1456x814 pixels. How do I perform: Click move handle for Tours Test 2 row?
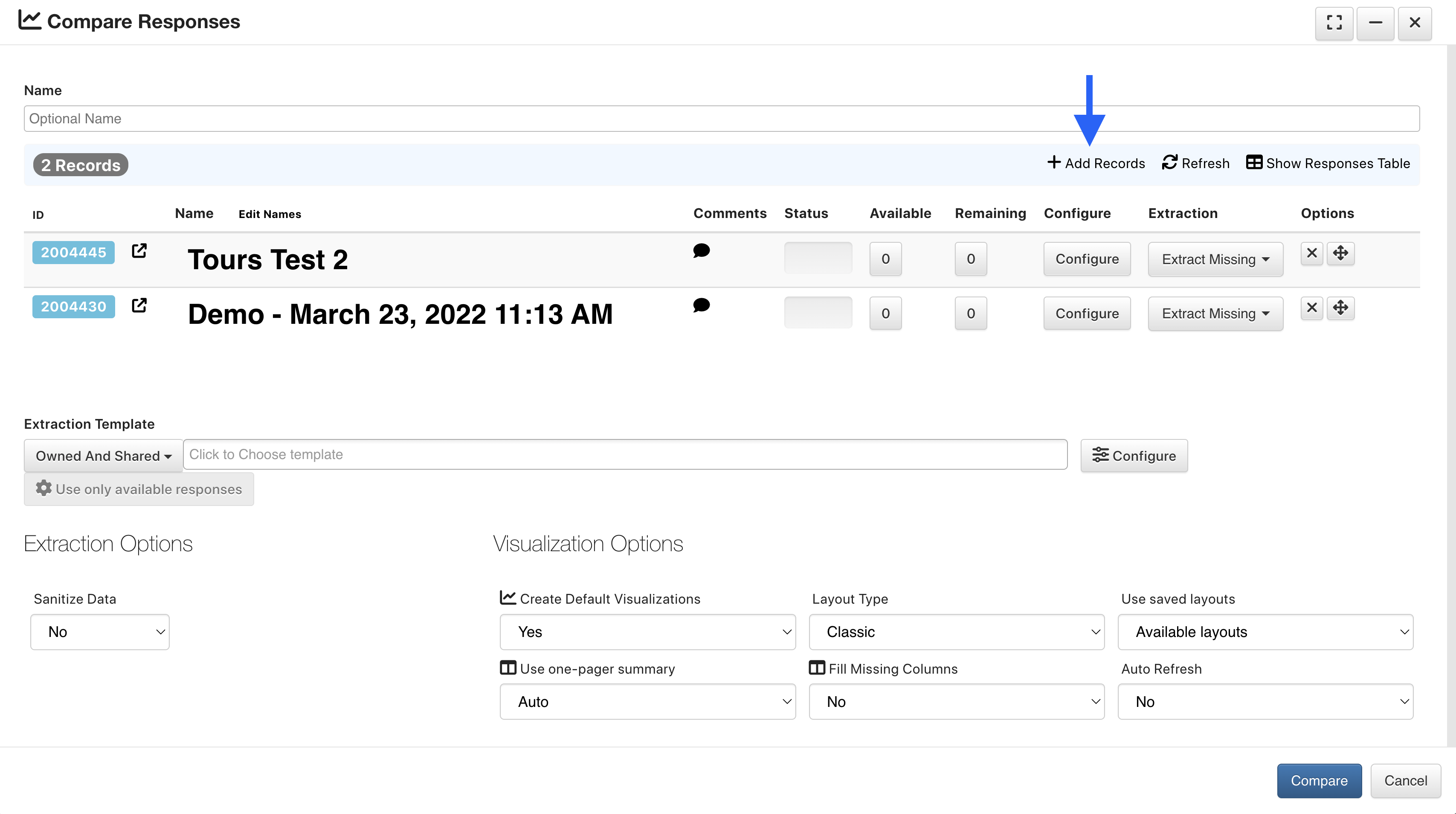click(x=1341, y=253)
